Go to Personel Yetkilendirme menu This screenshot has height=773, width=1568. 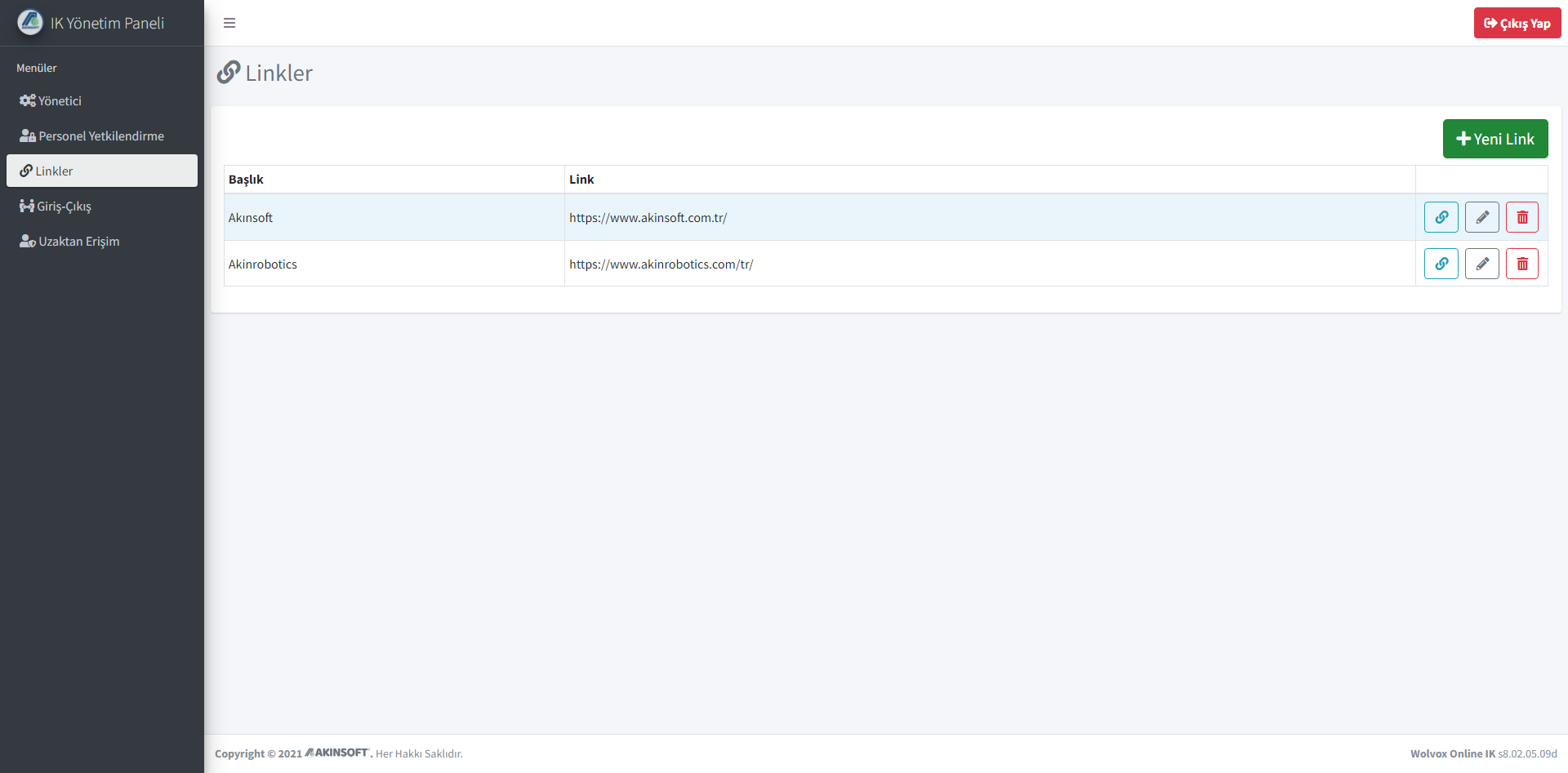pos(102,135)
